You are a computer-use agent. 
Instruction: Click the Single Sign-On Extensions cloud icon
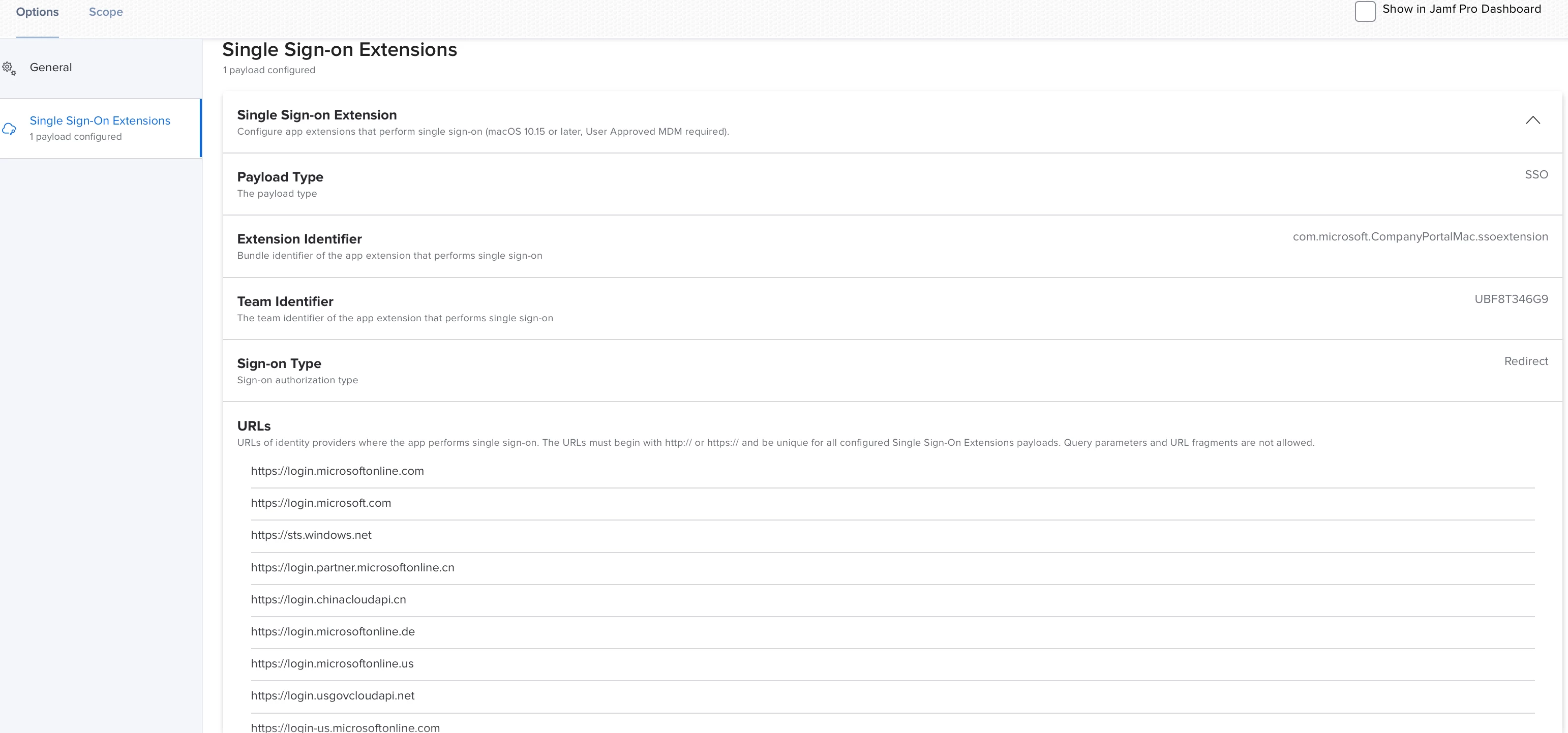(9, 129)
